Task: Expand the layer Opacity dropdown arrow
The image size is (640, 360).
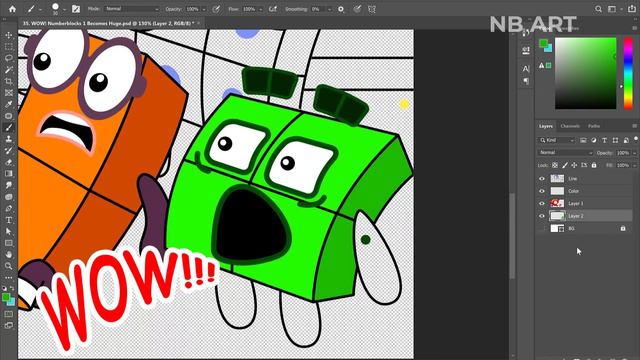Action: [x=635, y=153]
